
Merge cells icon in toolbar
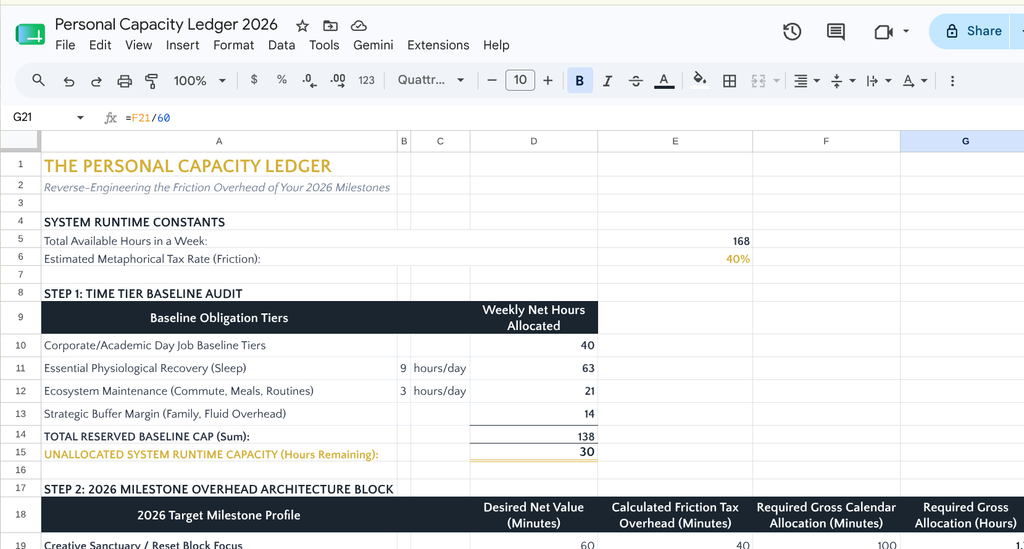click(758, 81)
